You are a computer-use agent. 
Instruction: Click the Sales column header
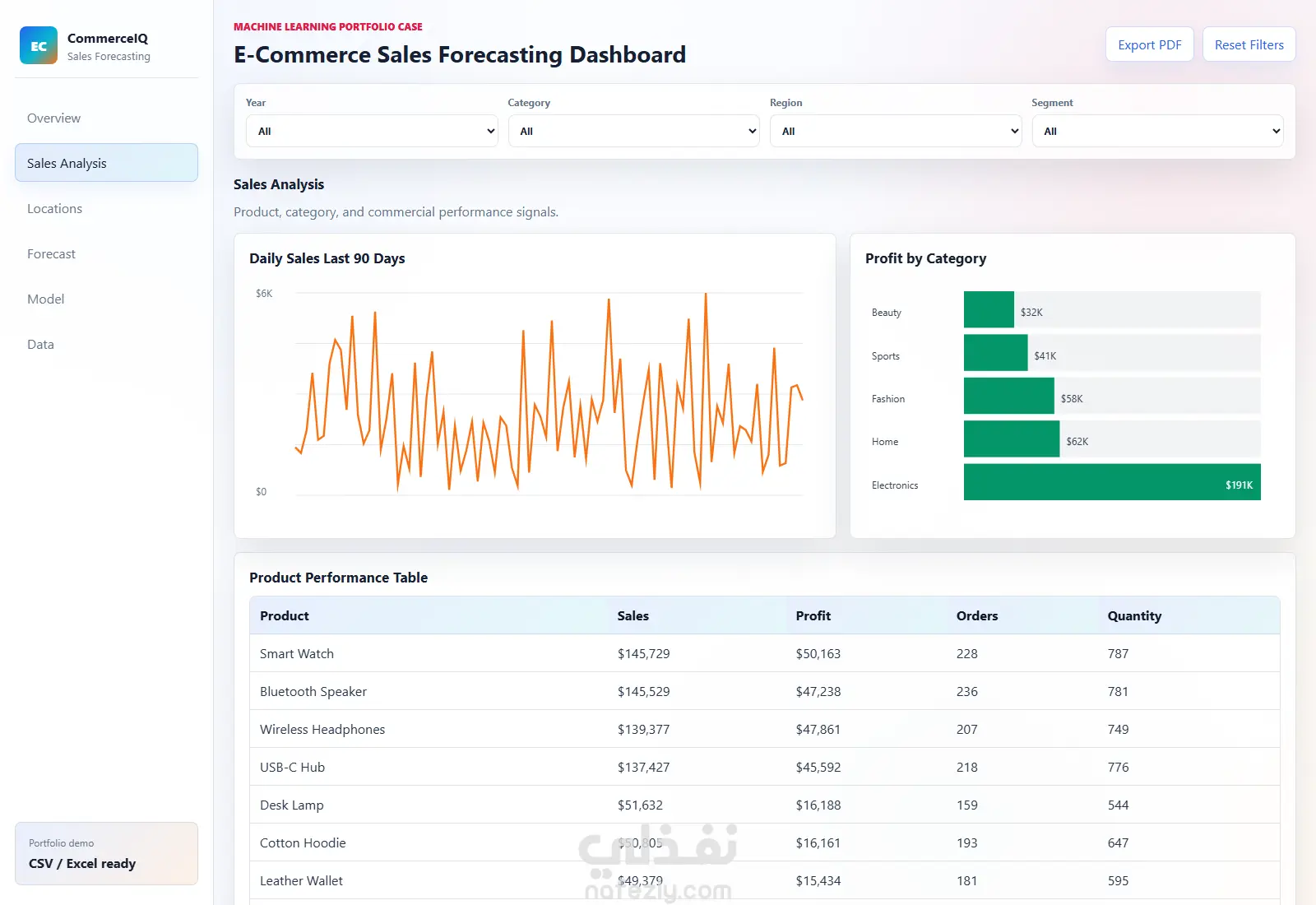pos(633,615)
